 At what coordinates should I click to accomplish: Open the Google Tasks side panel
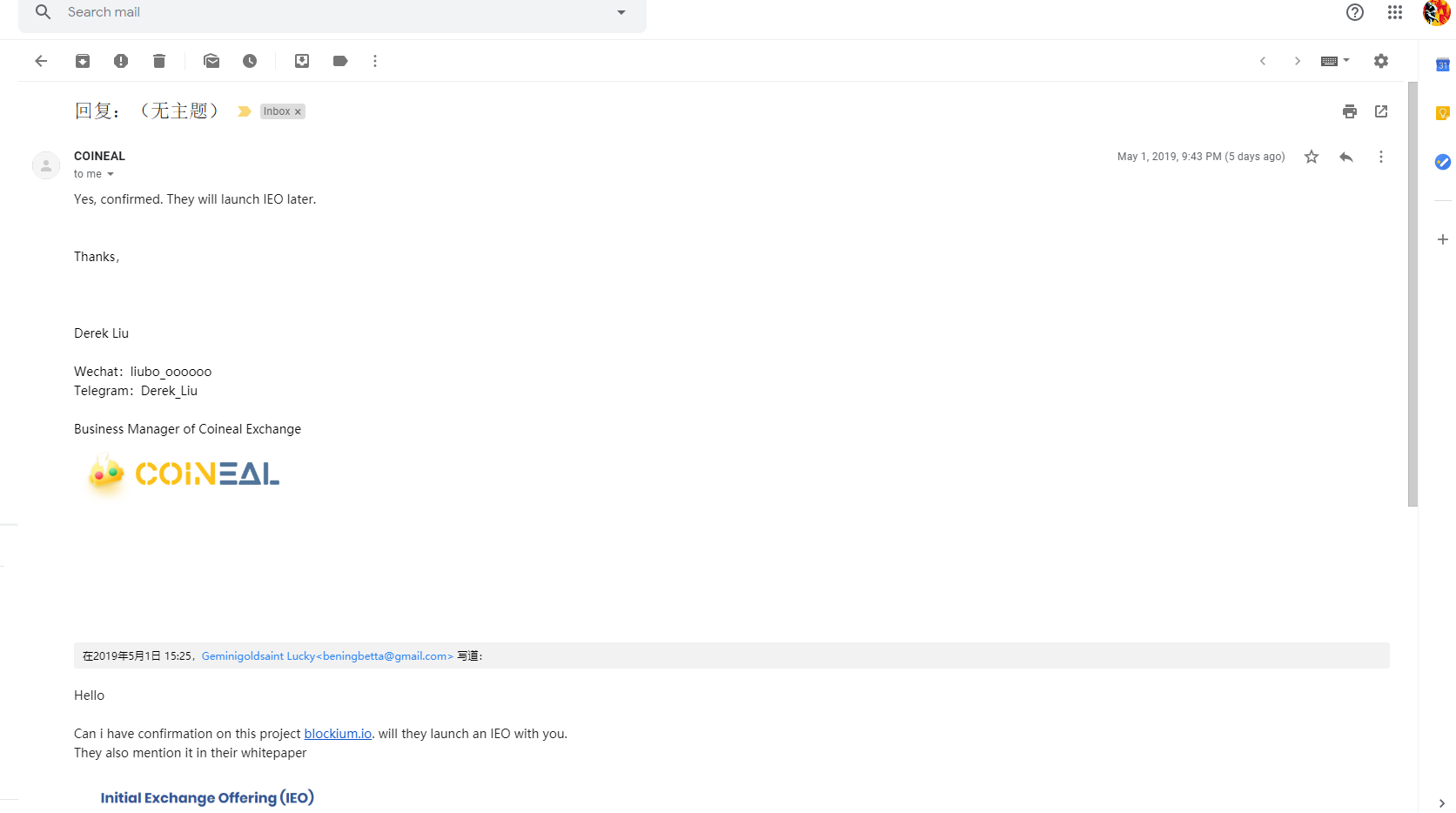1442,162
